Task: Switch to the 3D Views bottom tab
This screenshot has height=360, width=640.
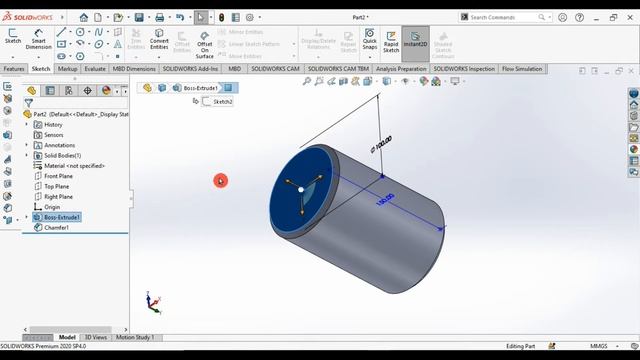Action: click(96, 337)
